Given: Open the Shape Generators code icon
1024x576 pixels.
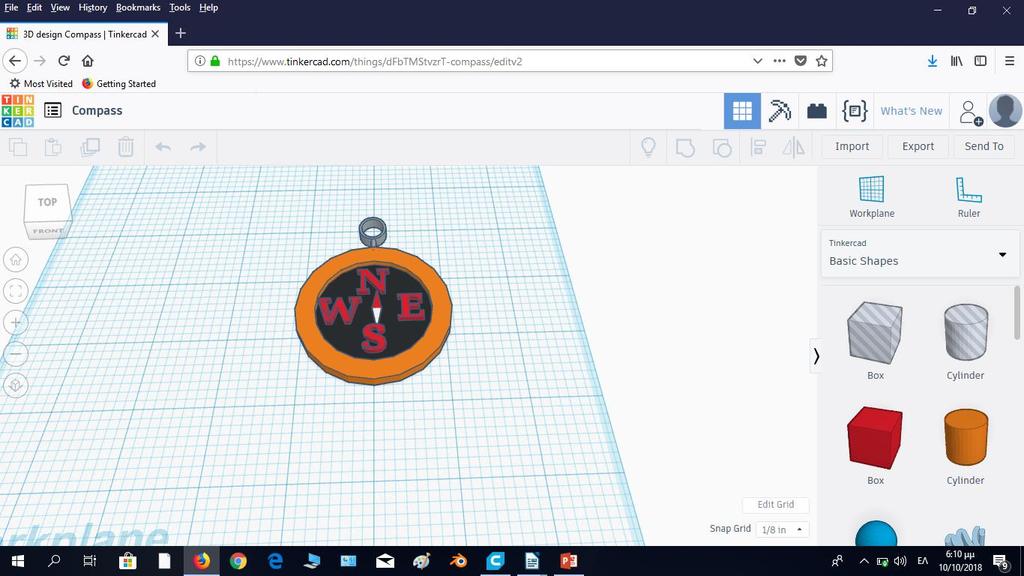Looking at the screenshot, I should tap(854, 111).
